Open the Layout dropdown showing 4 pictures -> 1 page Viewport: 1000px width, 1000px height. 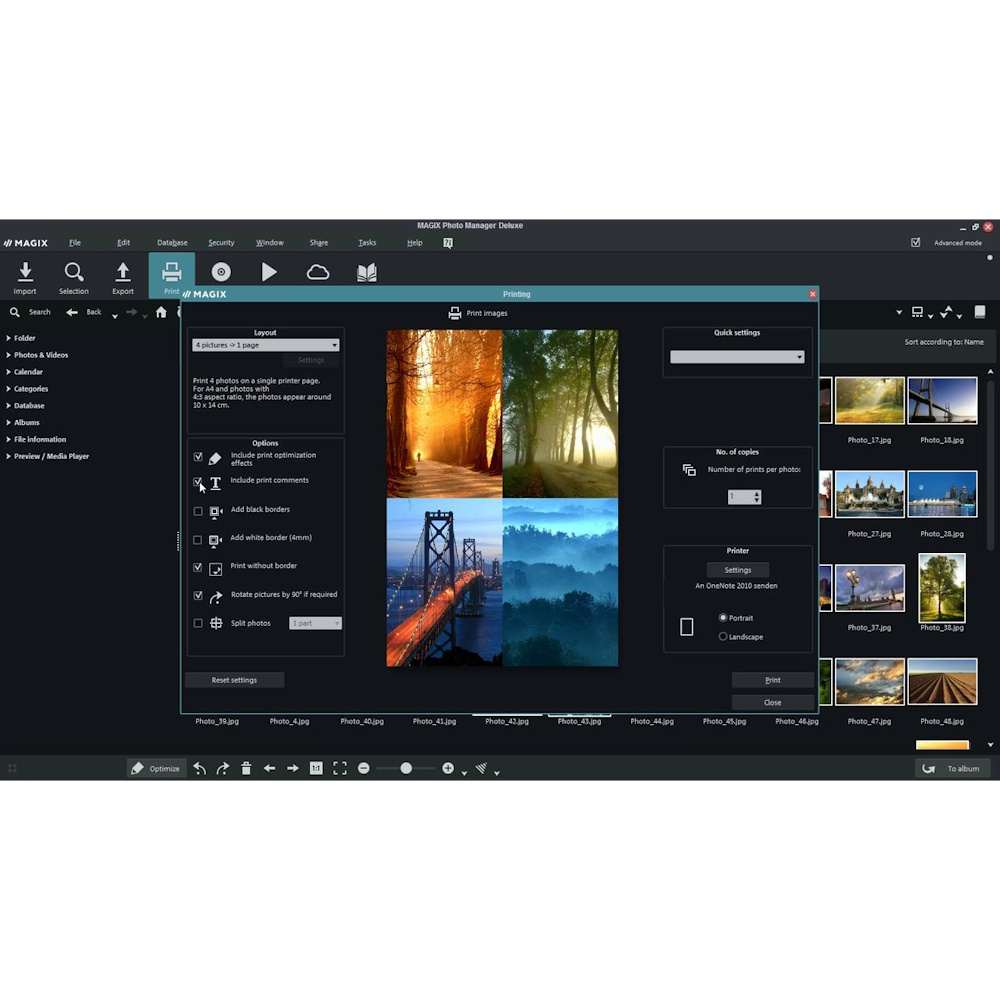pos(266,345)
